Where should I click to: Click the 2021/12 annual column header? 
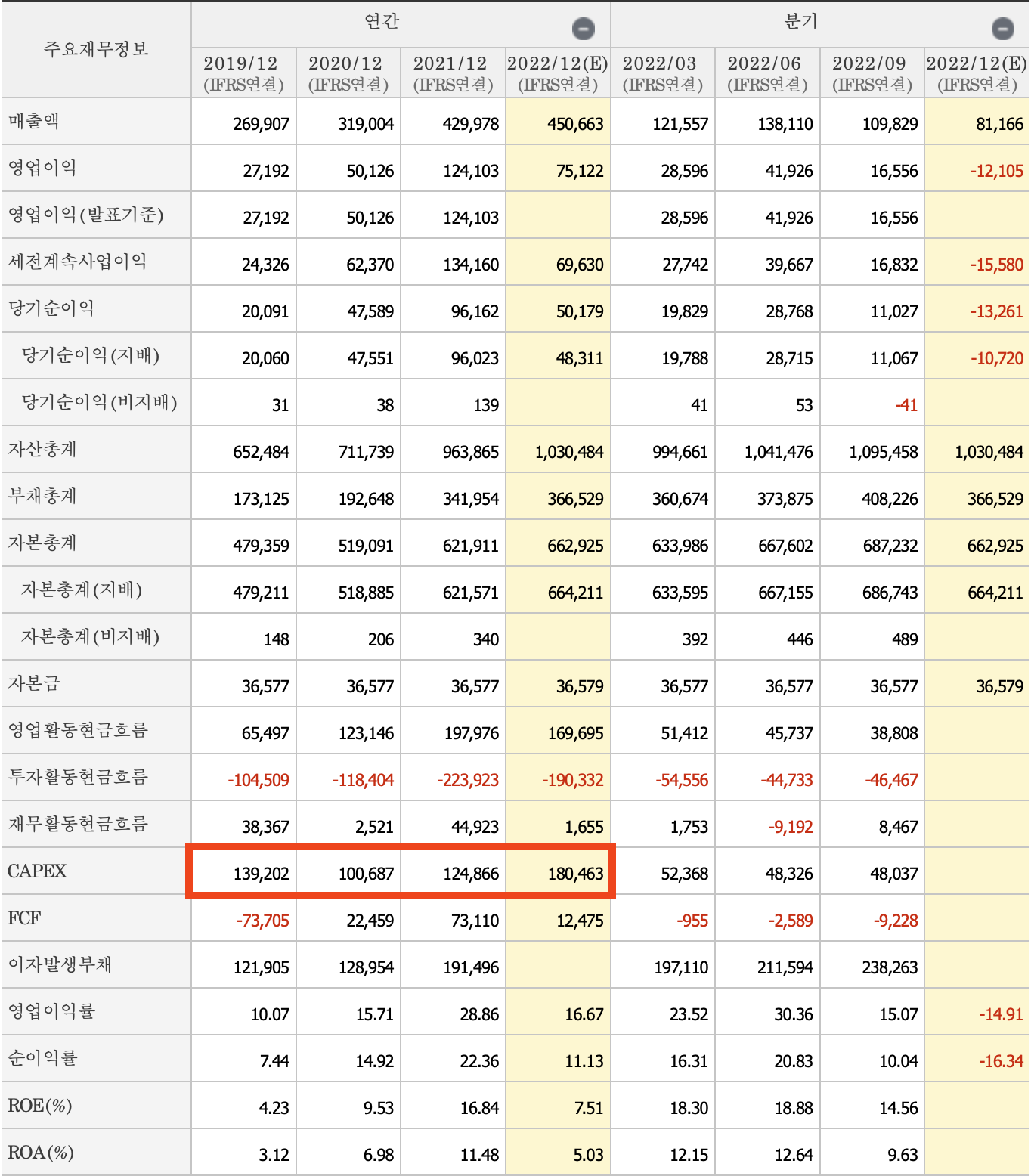point(453,73)
